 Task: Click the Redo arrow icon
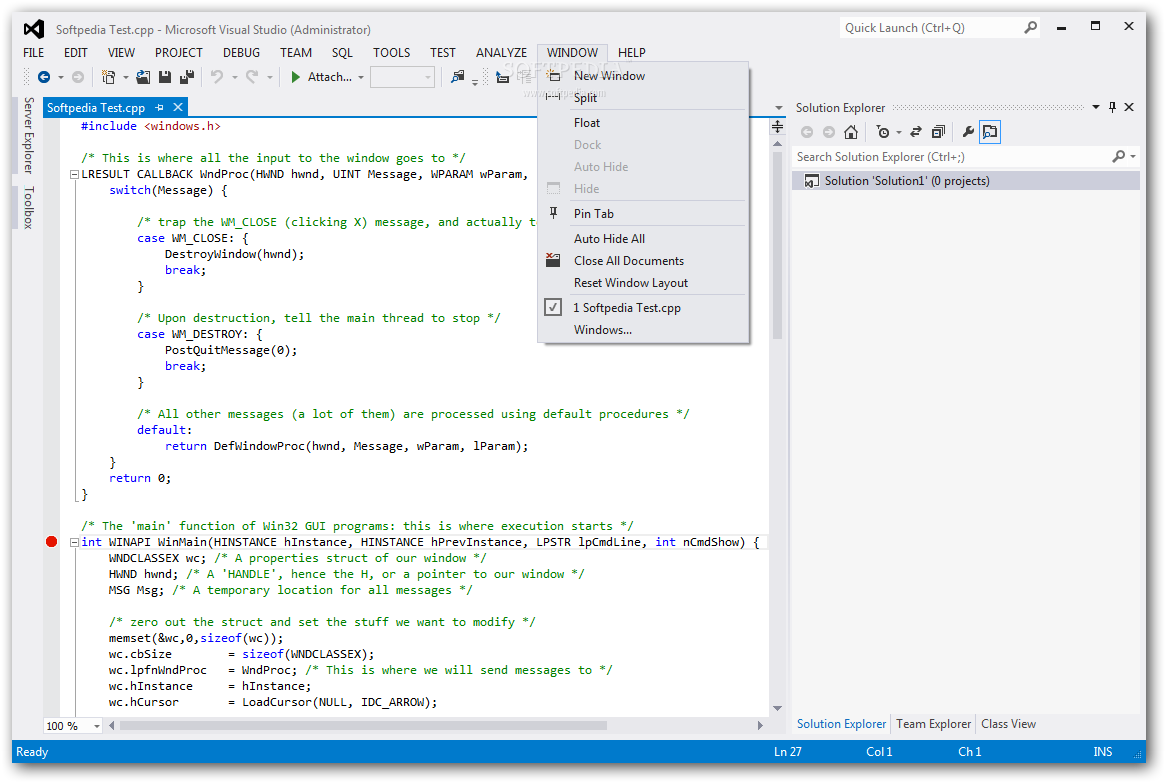click(x=252, y=77)
